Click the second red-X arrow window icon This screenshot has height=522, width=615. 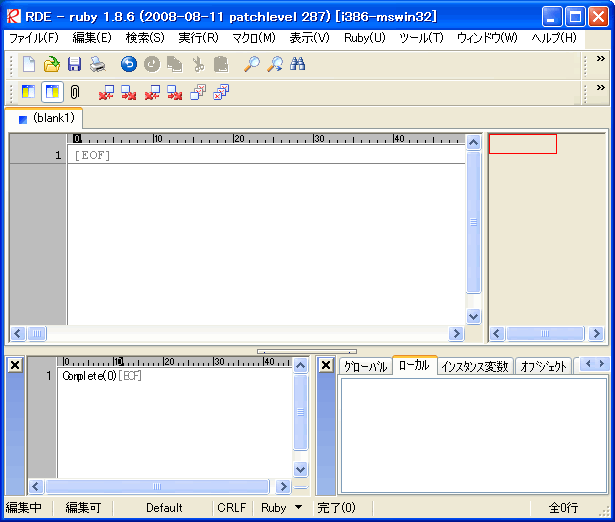tap(129, 93)
